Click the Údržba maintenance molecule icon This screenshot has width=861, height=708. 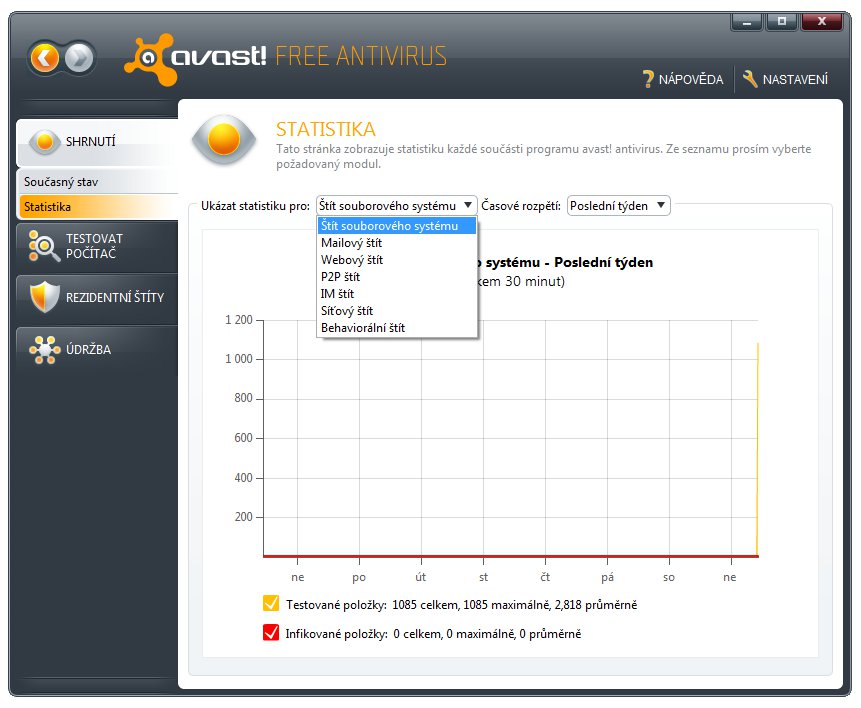click(44, 349)
